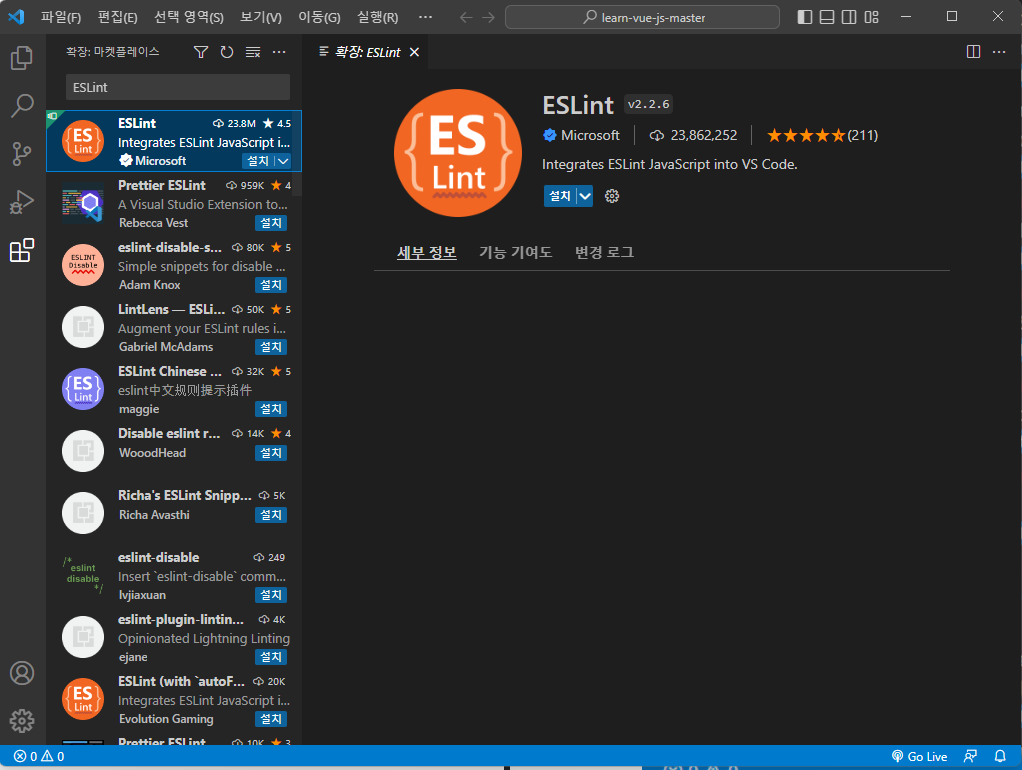Viewport: 1022px width, 770px height.
Task: Install ESLint from the list item
Action: click(x=258, y=161)
